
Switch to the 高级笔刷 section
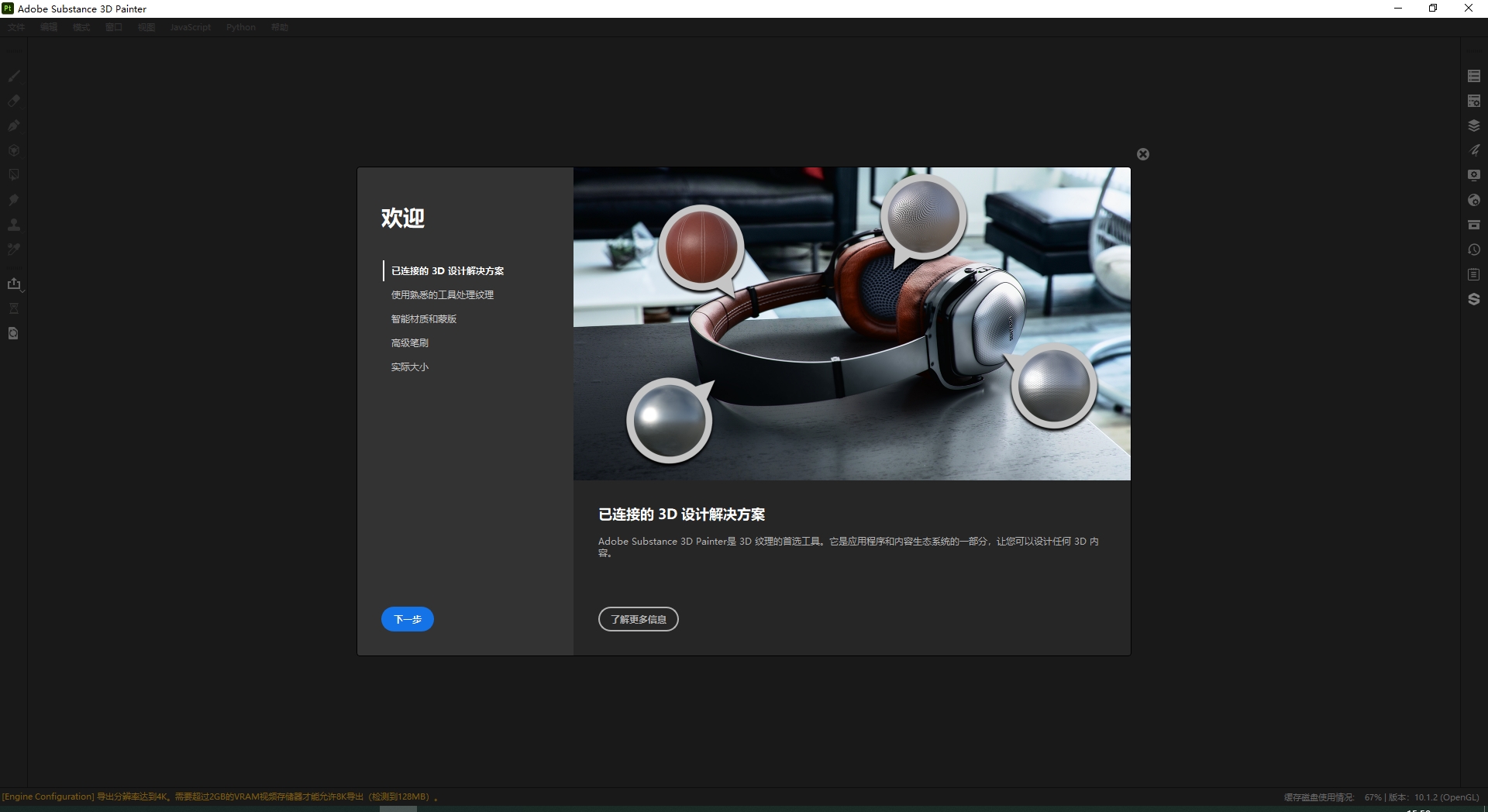pos(410,342)
